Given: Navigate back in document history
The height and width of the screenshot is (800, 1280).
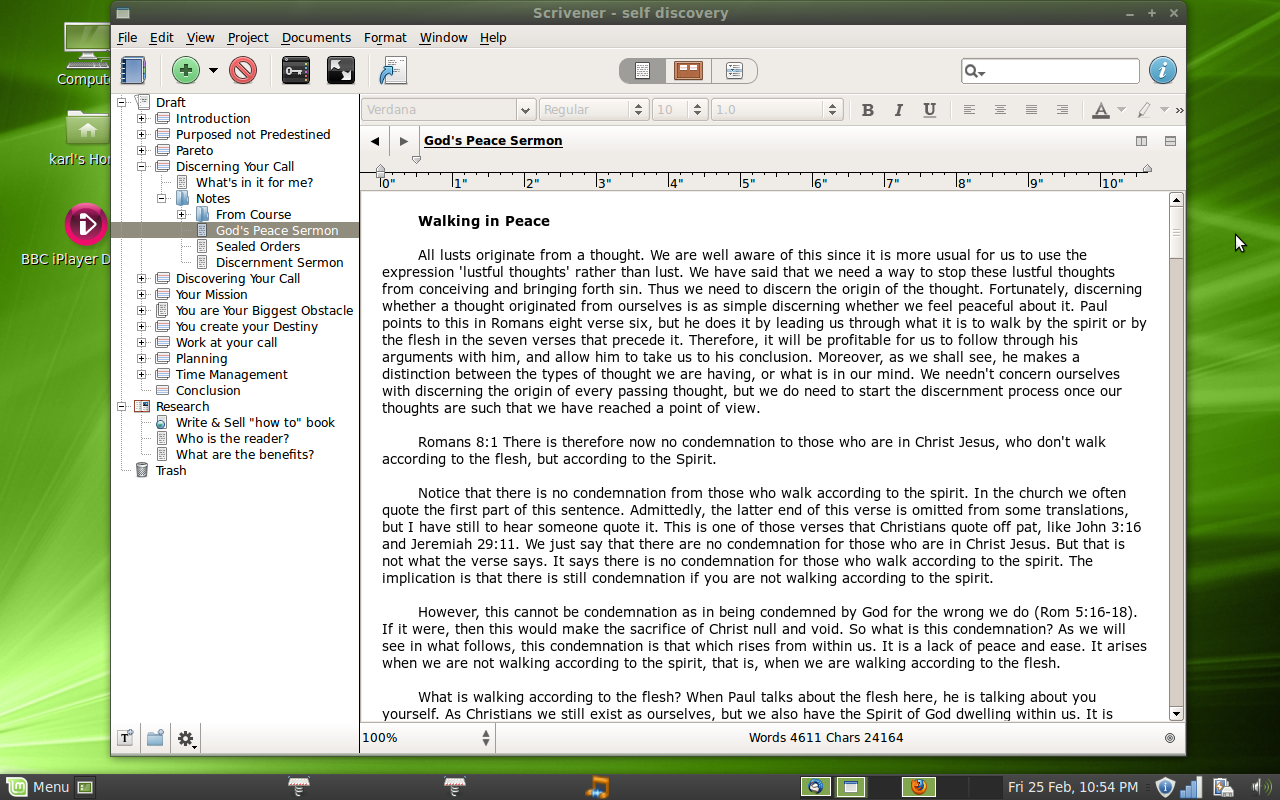Looking at the screenshot, I should [374, 141].
